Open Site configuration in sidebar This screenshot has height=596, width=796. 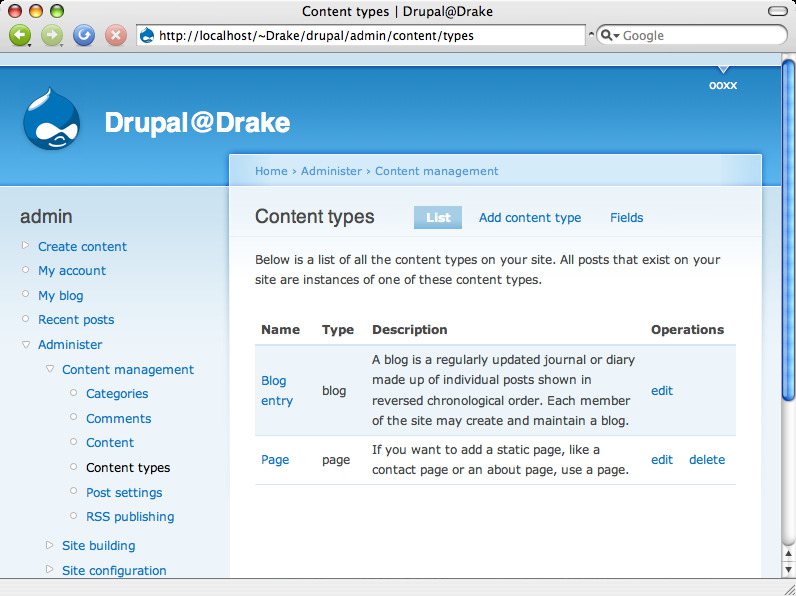(114, 571)
